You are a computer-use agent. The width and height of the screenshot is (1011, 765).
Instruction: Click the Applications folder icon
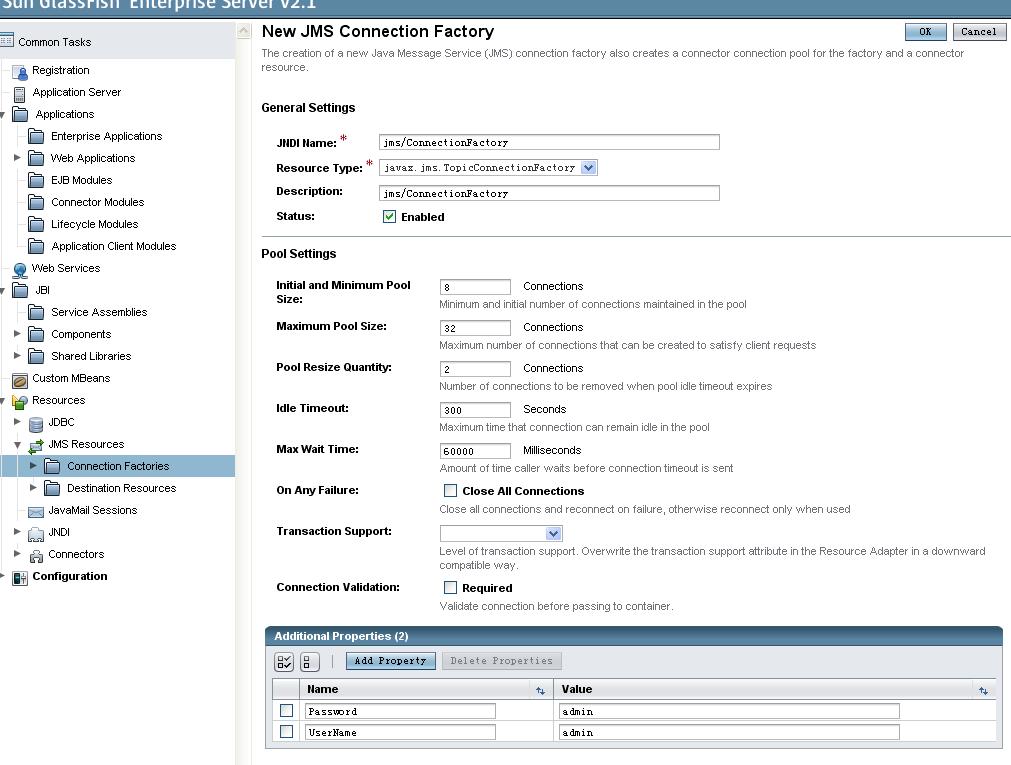pos(21,115)
